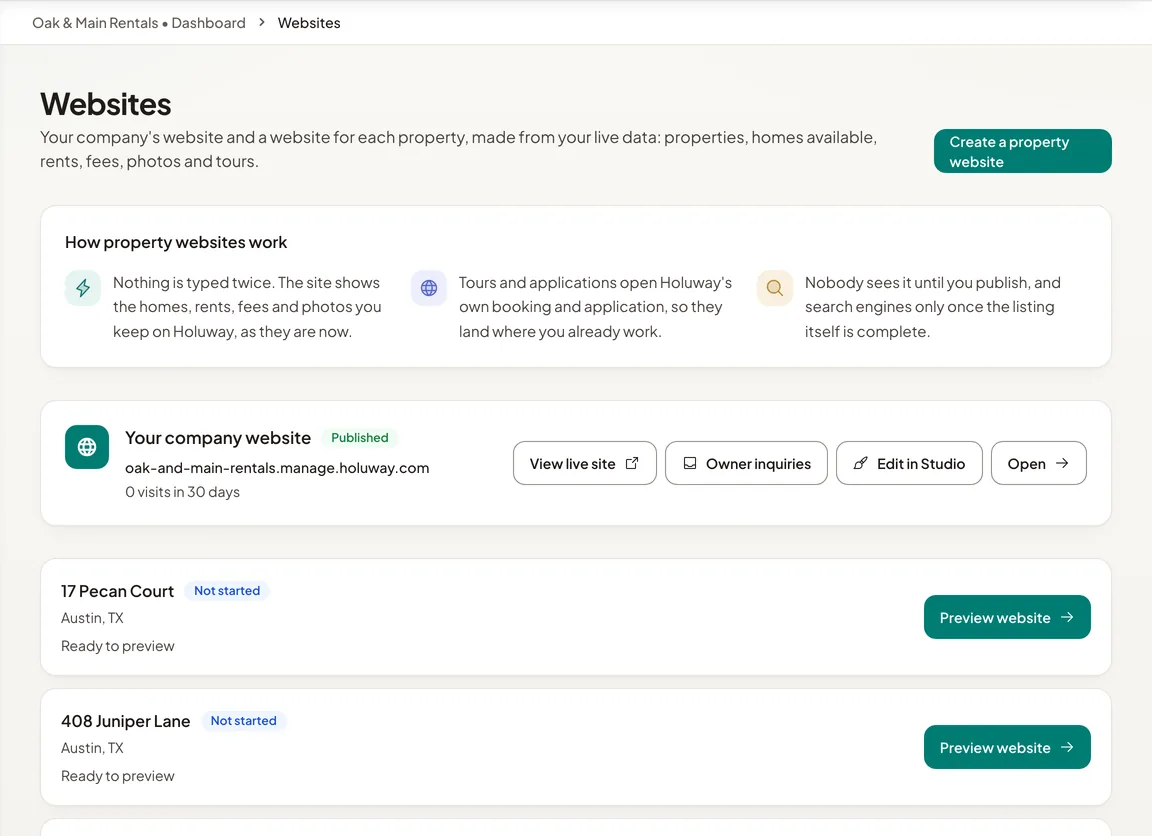Click the breadcrumb chevron separator
1152x836 pixels.
click(x=262, y=23)
